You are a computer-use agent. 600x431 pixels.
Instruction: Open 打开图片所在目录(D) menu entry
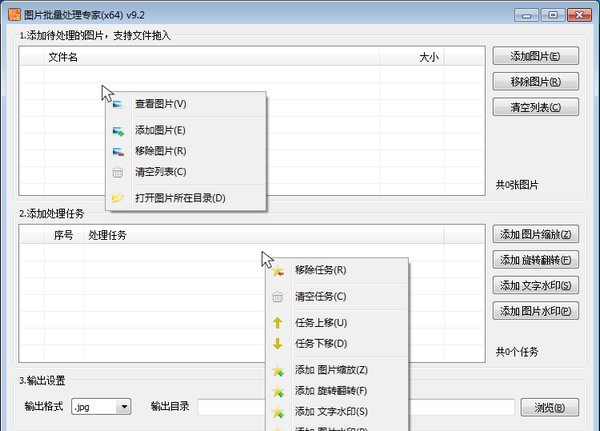point(186,198)
